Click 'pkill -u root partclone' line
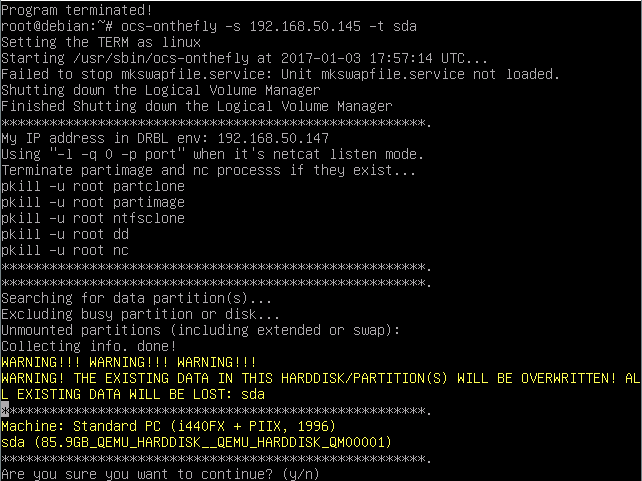642x481 pixels. (x=93, y=186)
